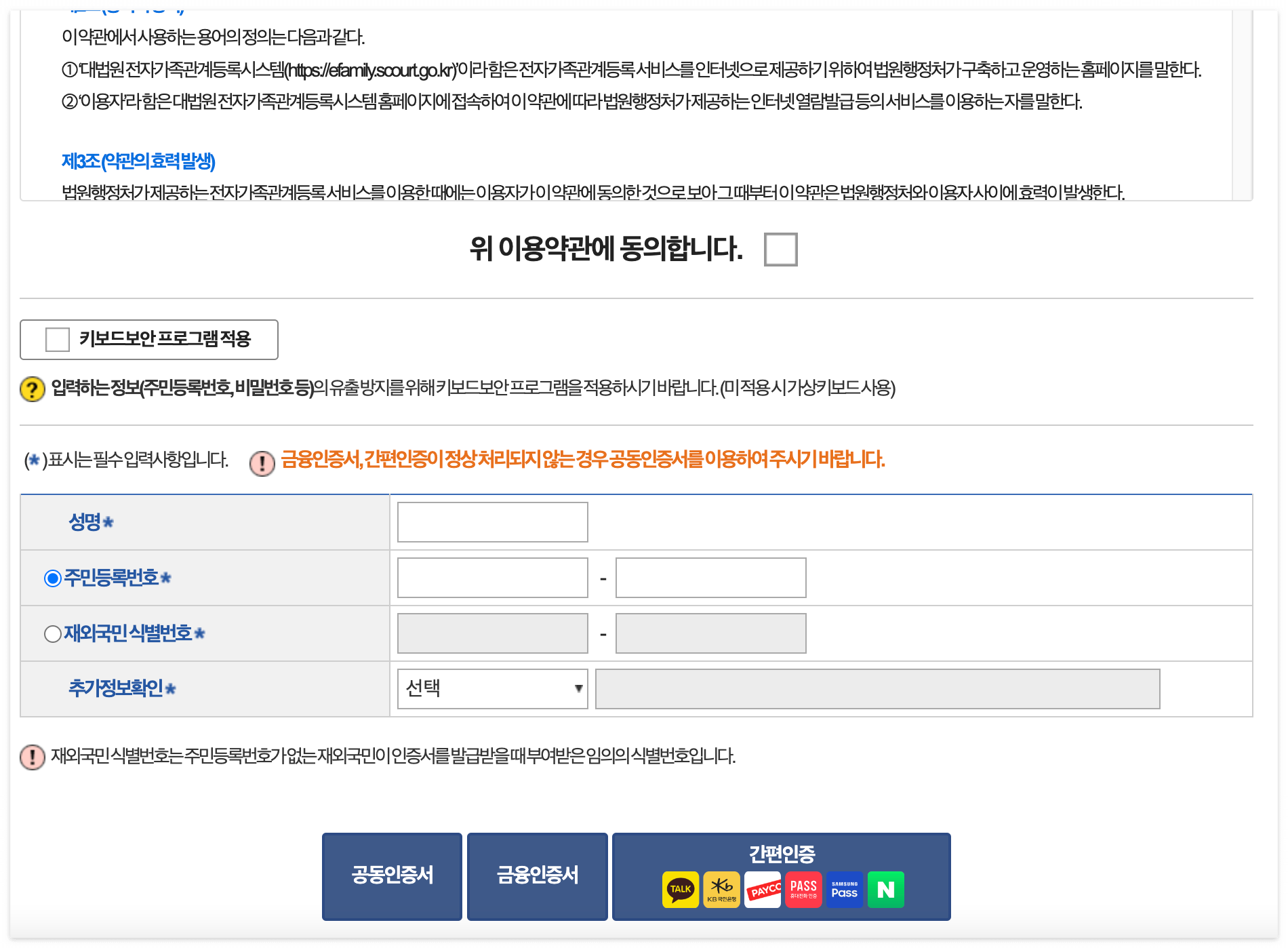Select Kakao Talk simple authentication icon
This screenshot has height=948, width=1288.
pos(680,889)
